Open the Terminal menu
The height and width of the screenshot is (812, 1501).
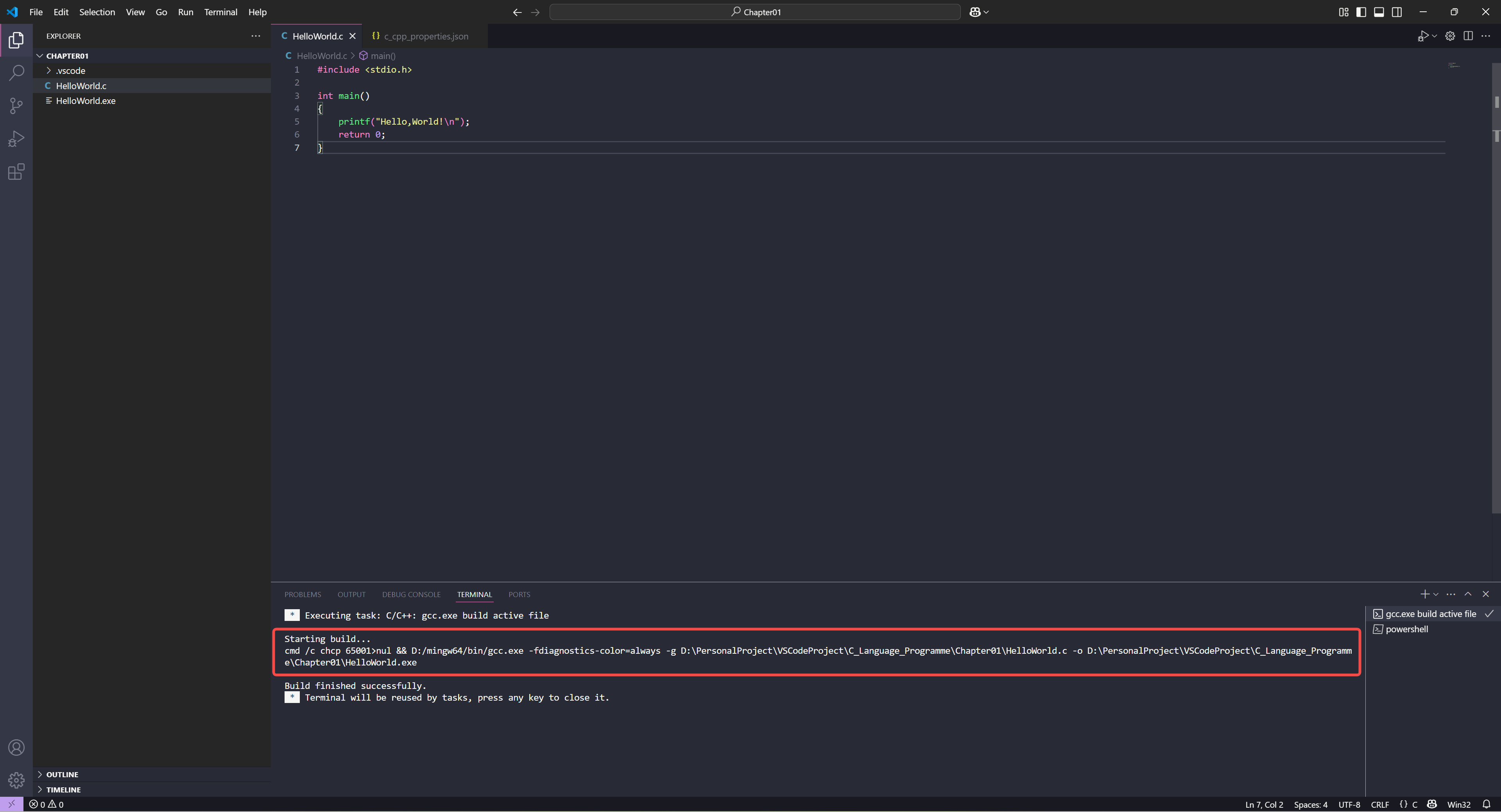220,12
